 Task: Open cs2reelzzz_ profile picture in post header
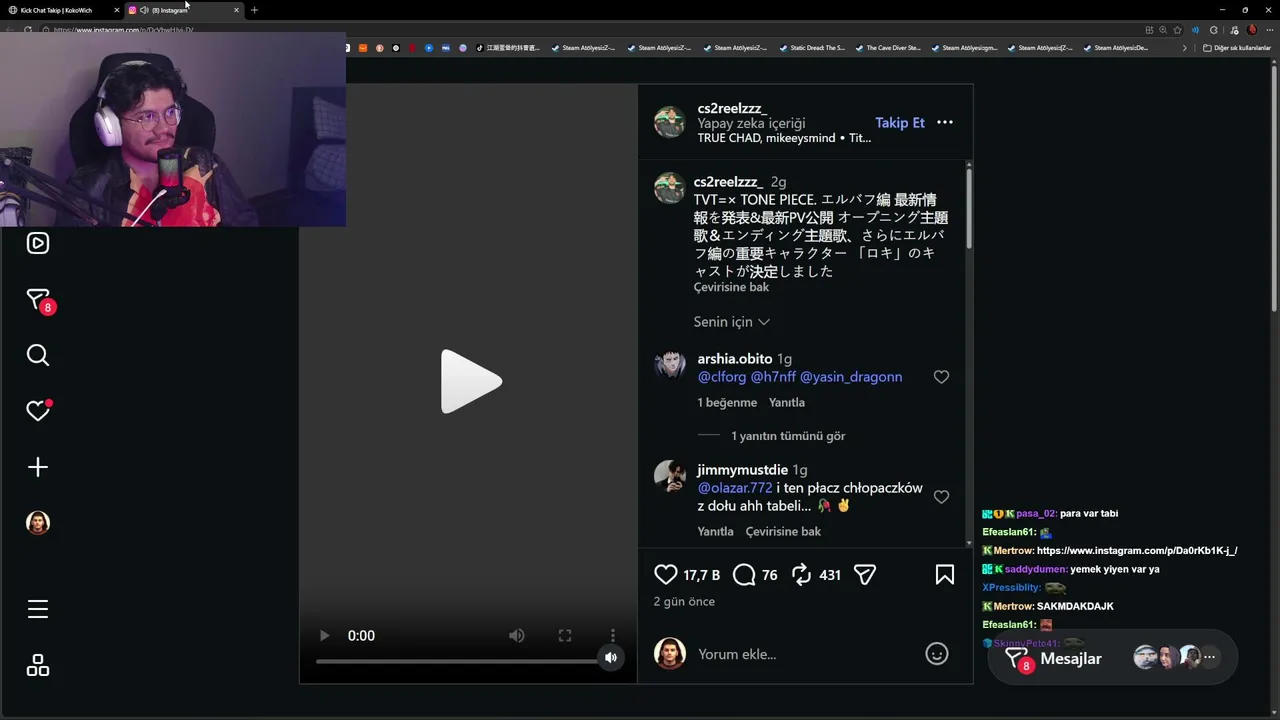669,123
